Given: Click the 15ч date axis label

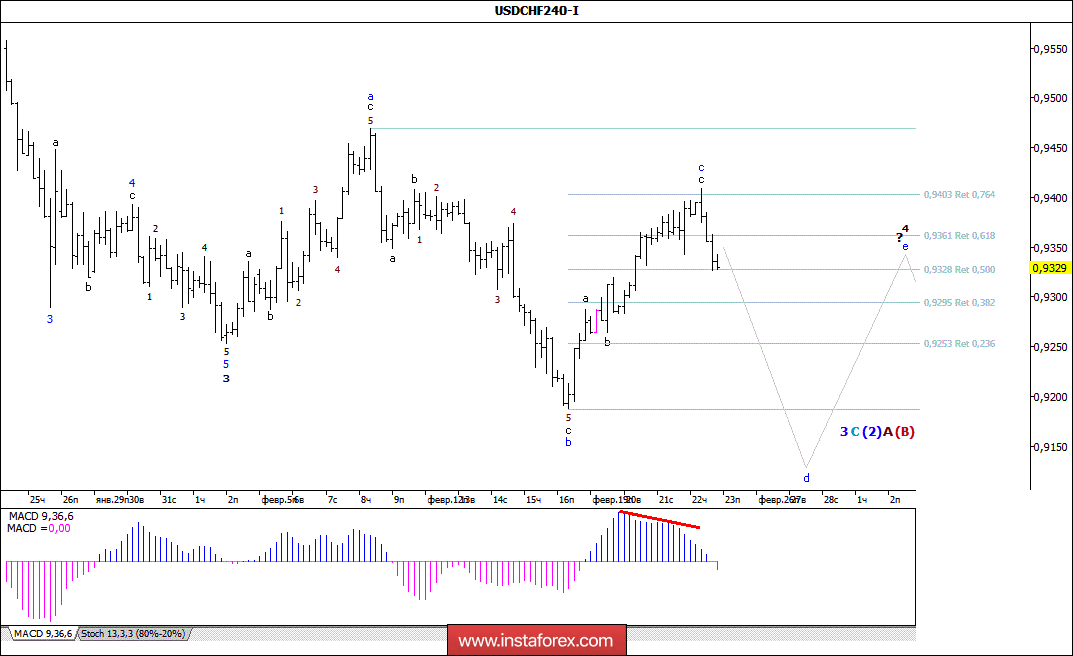Looking at the screenshot, I should 533,500.
